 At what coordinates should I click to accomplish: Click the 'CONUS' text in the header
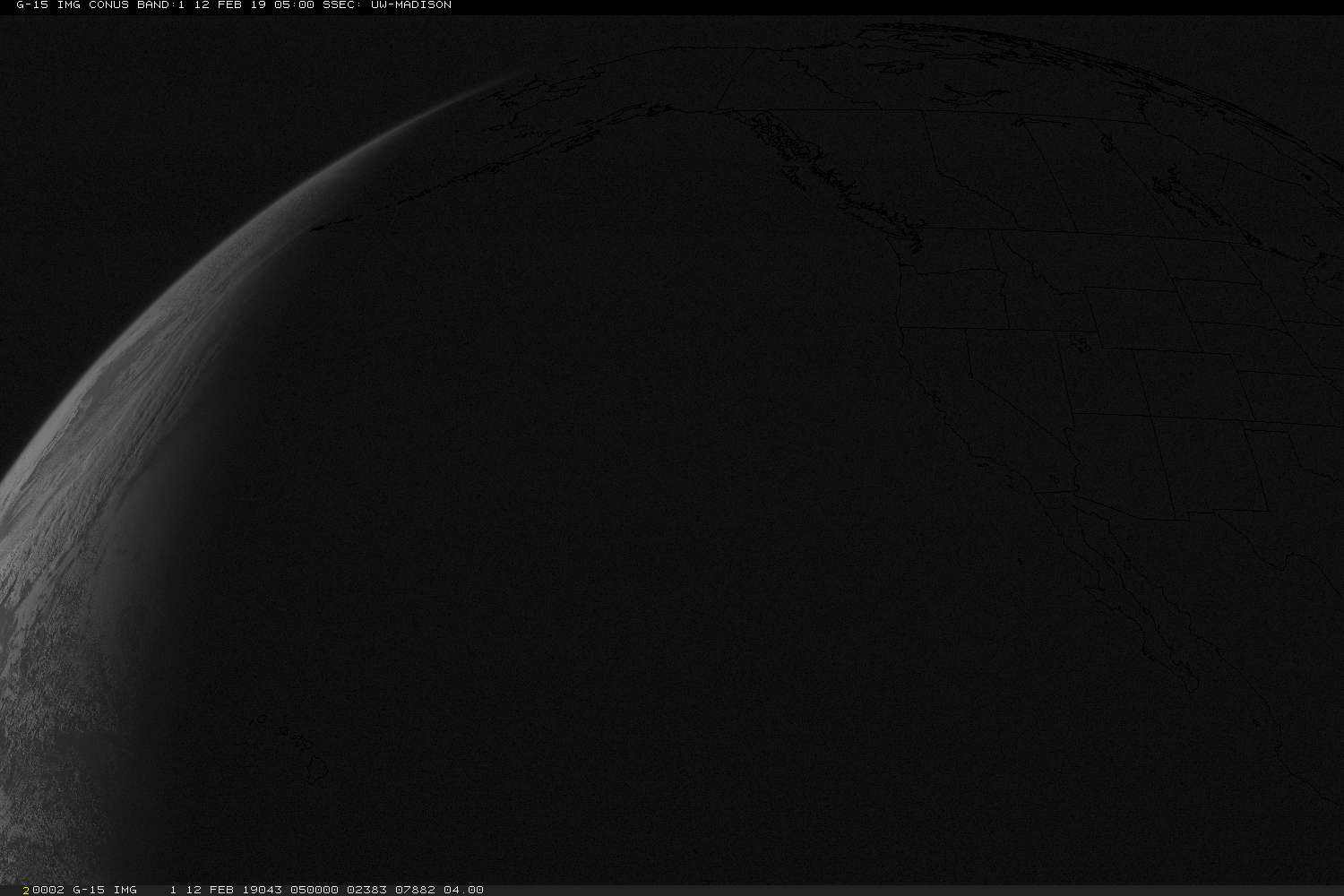tap(108, 5)
